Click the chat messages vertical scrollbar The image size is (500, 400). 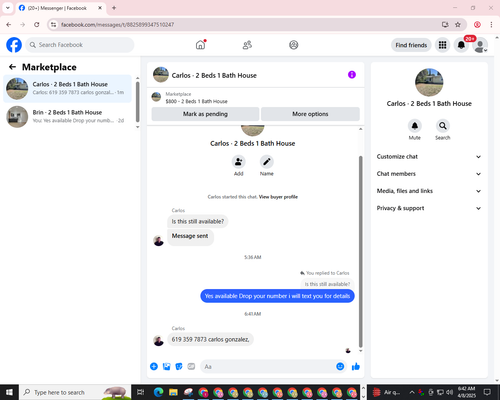point(360,252)
